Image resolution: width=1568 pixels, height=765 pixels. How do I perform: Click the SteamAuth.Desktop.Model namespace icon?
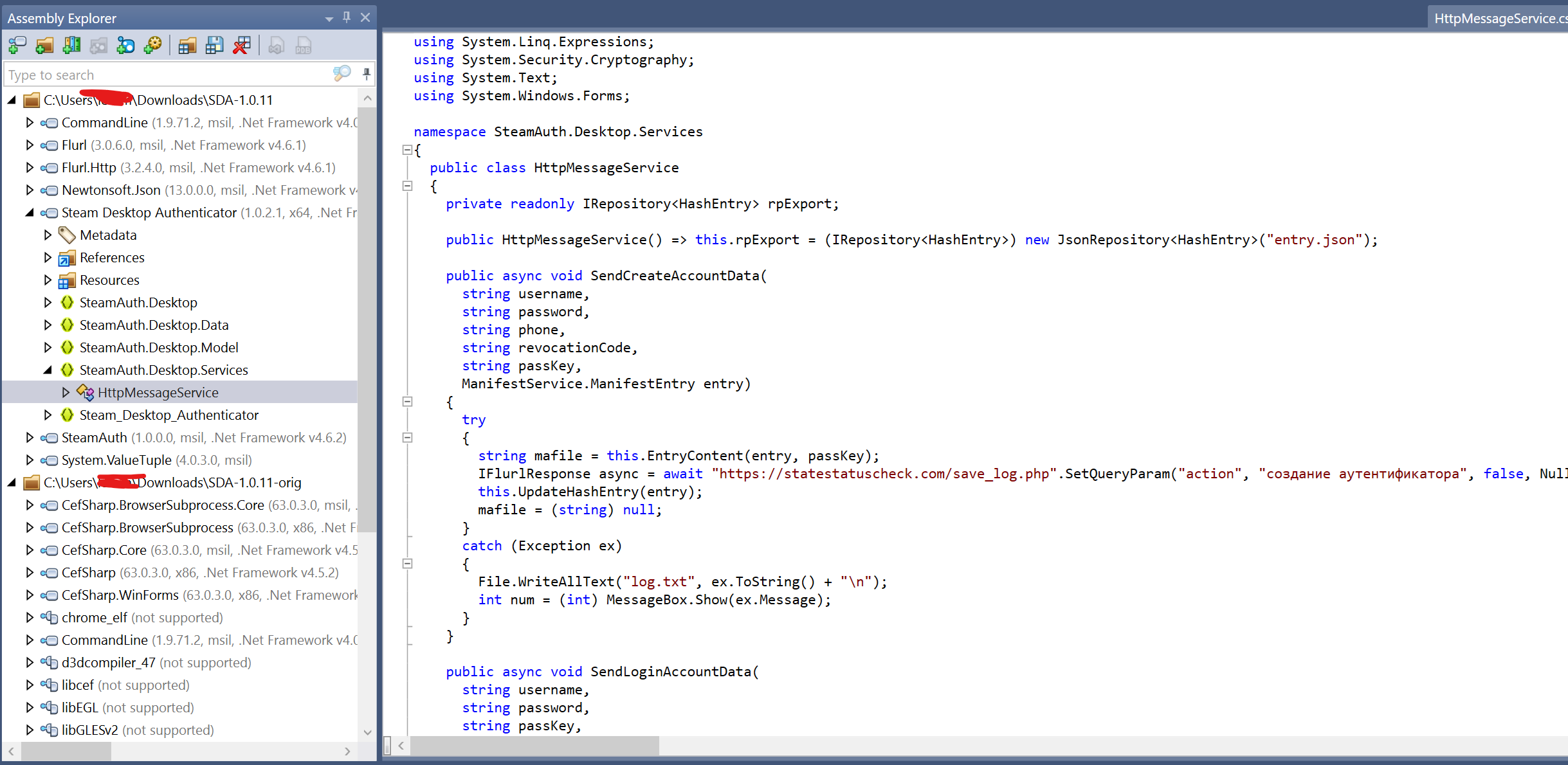pos(67,348)
